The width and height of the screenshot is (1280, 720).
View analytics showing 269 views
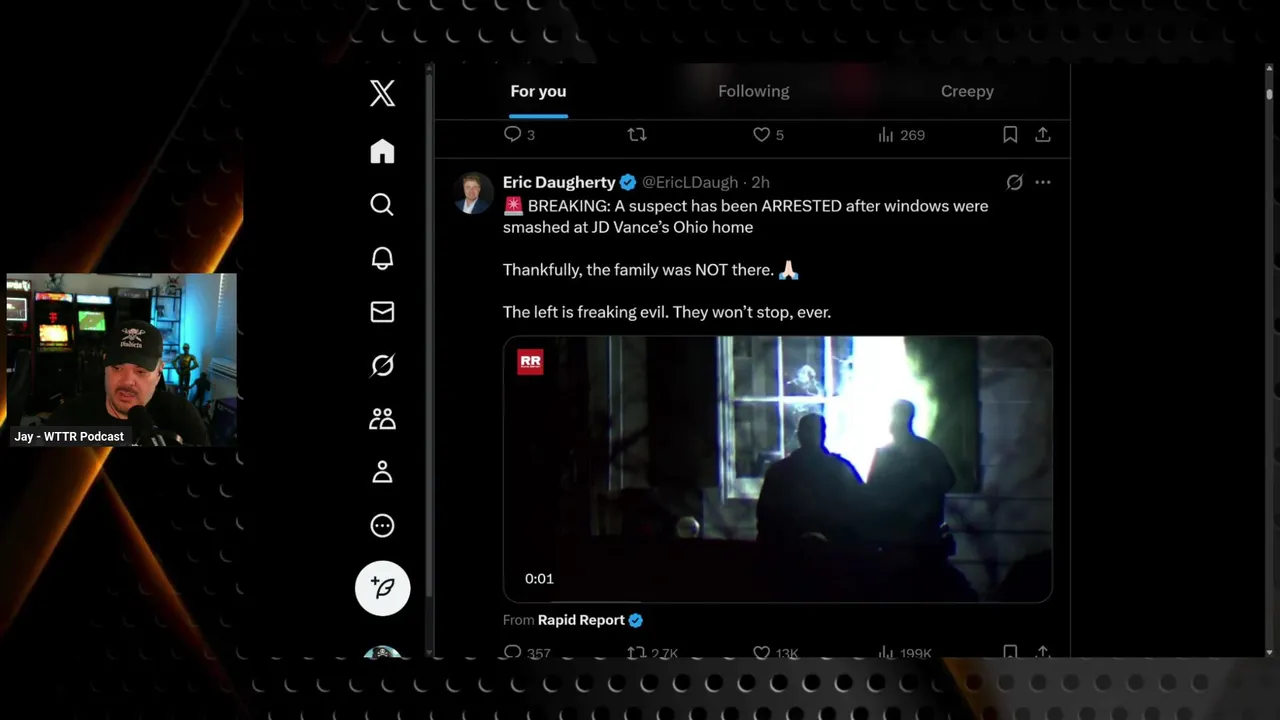(x=901, y=135)
